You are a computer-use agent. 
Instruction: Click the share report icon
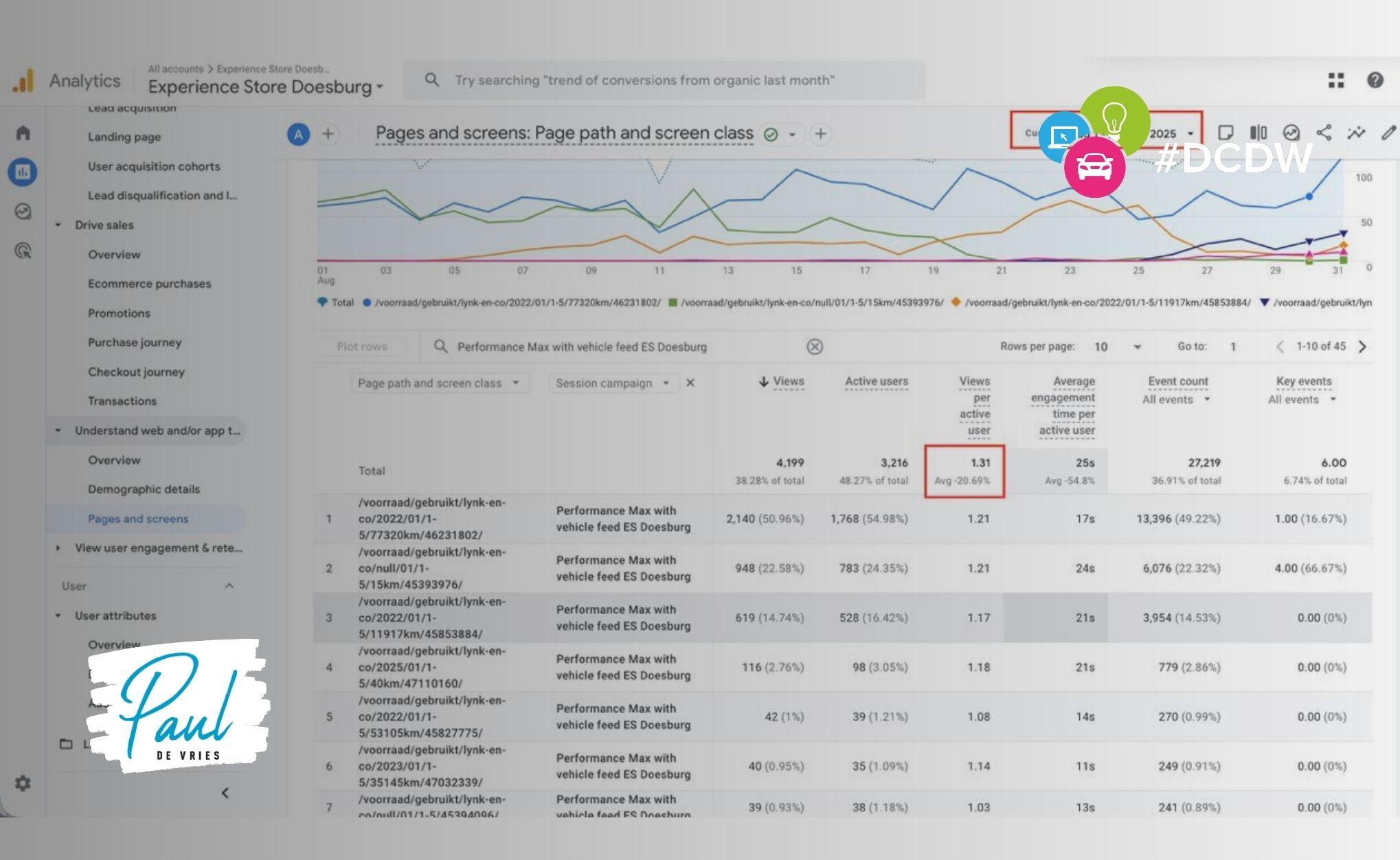click(1324, 133)
